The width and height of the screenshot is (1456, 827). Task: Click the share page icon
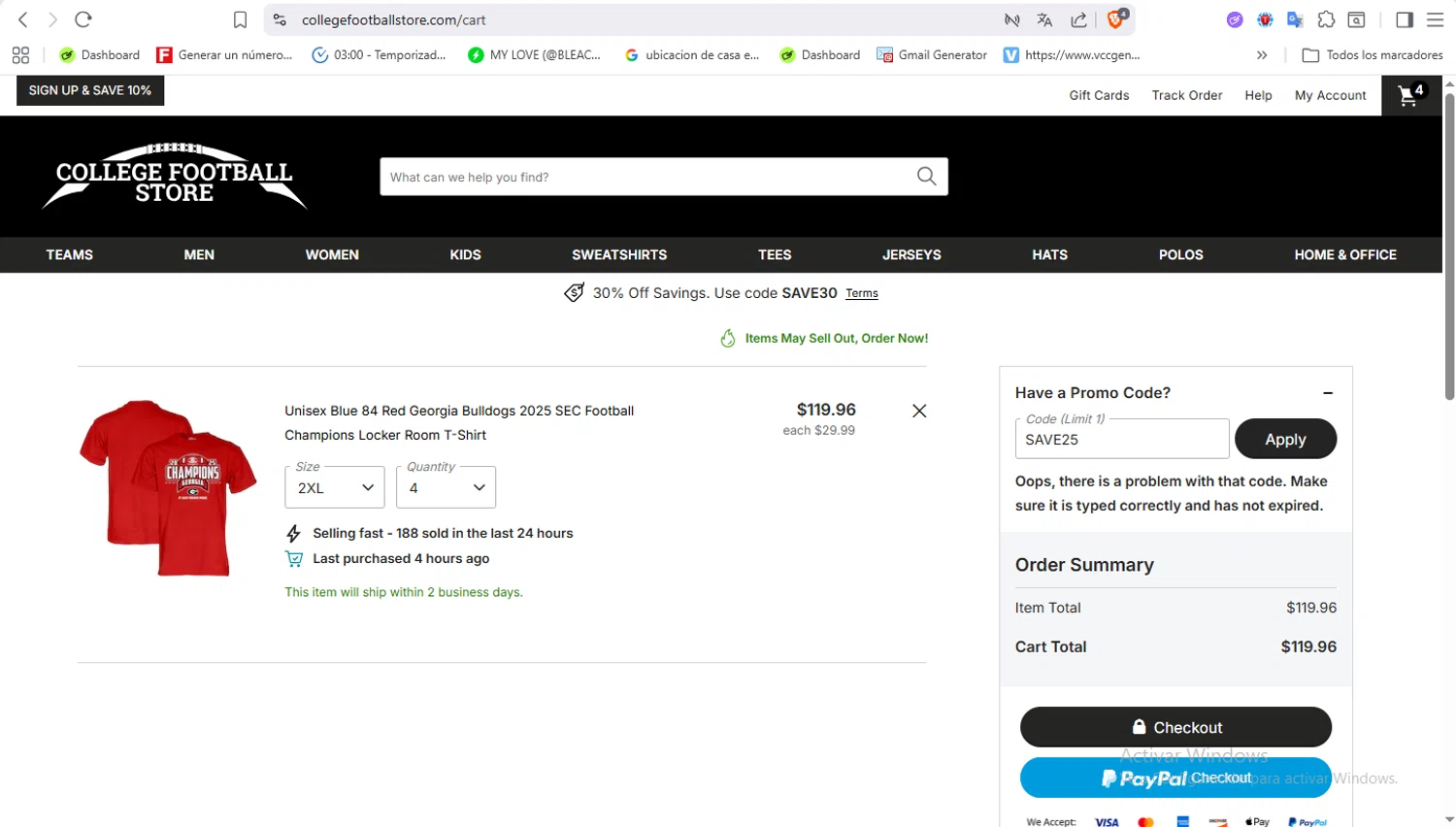pyautogui.click(x=1078, y=19)
